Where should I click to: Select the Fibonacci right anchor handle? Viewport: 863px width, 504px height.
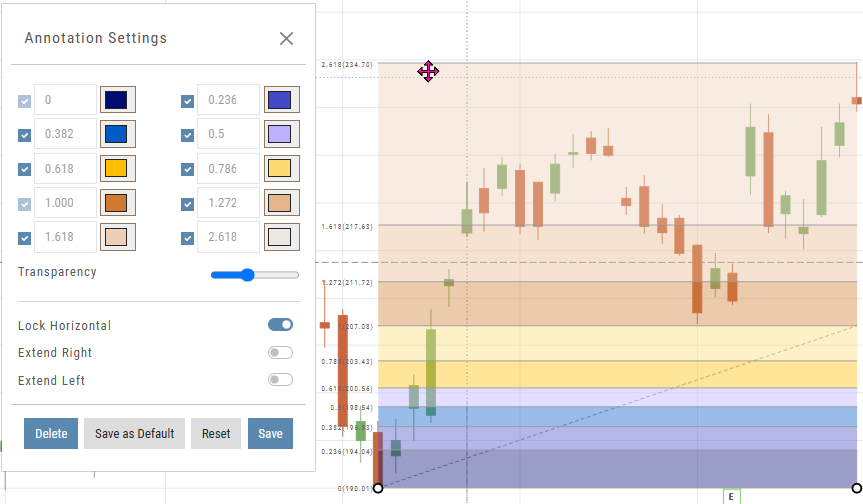pos(856,488)
